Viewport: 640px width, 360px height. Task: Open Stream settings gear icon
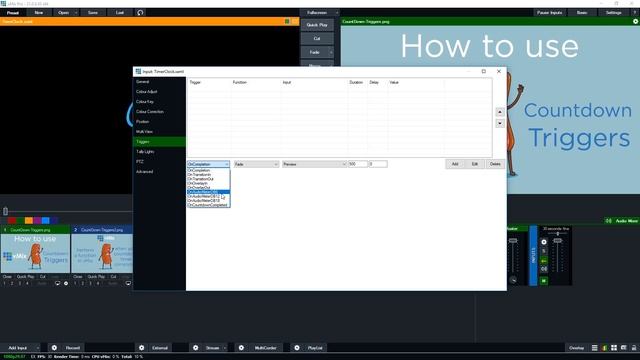click(196, 348)
